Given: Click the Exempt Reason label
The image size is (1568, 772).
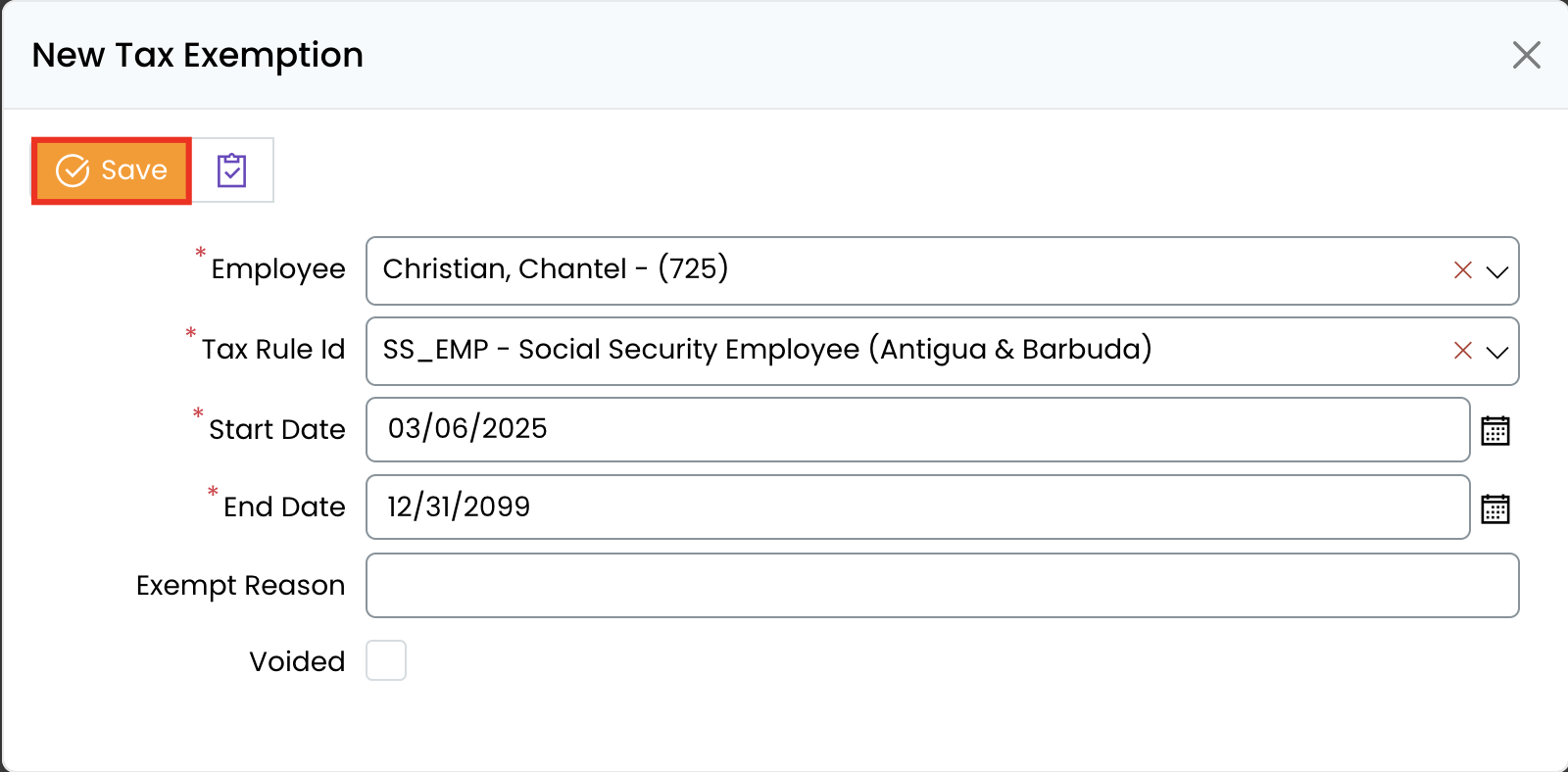Looking at the screenshot, I should pyautogui.click(x=240, y=586).
